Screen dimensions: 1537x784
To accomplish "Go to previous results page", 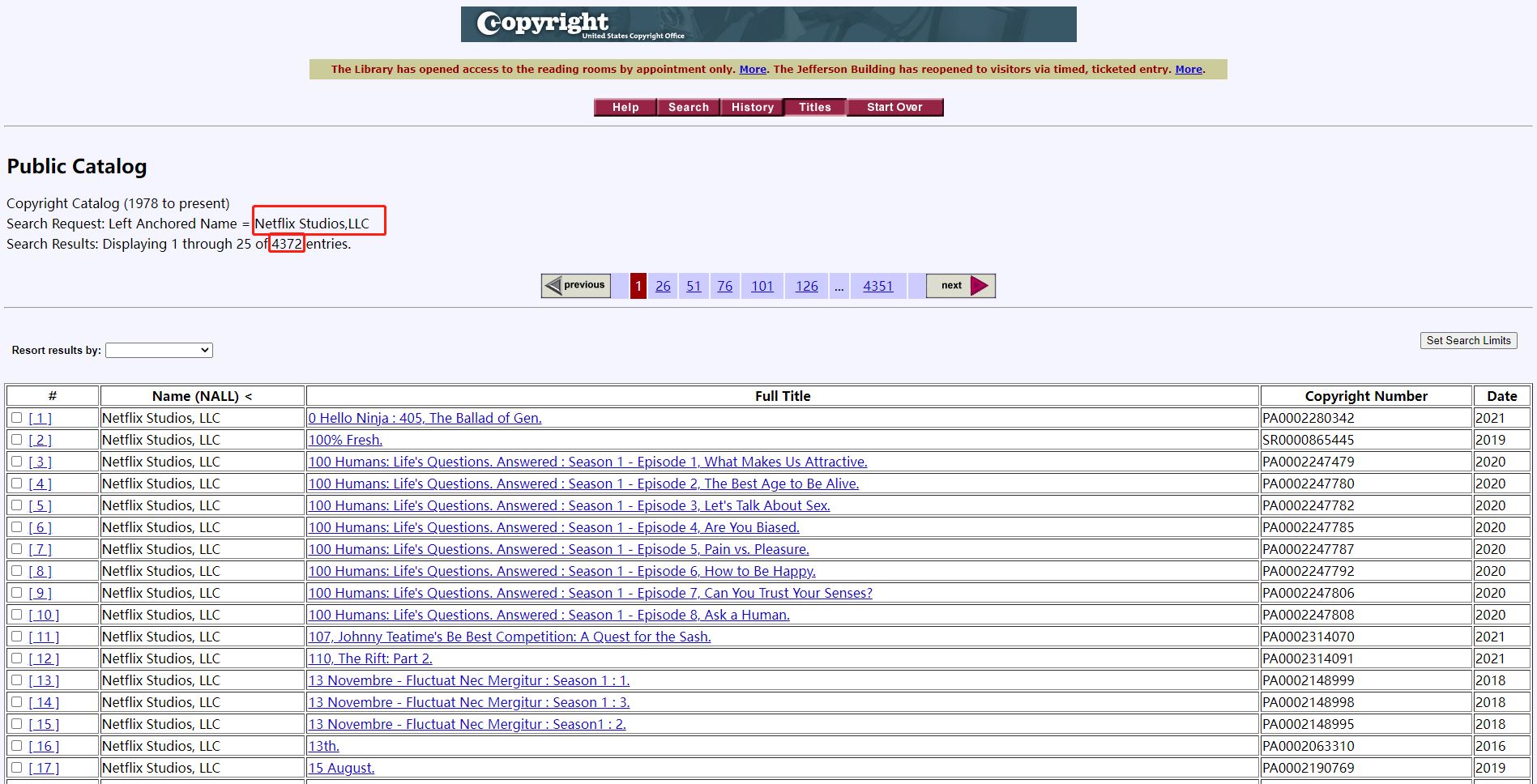I will pyautogui.click(x=576, y=285).
